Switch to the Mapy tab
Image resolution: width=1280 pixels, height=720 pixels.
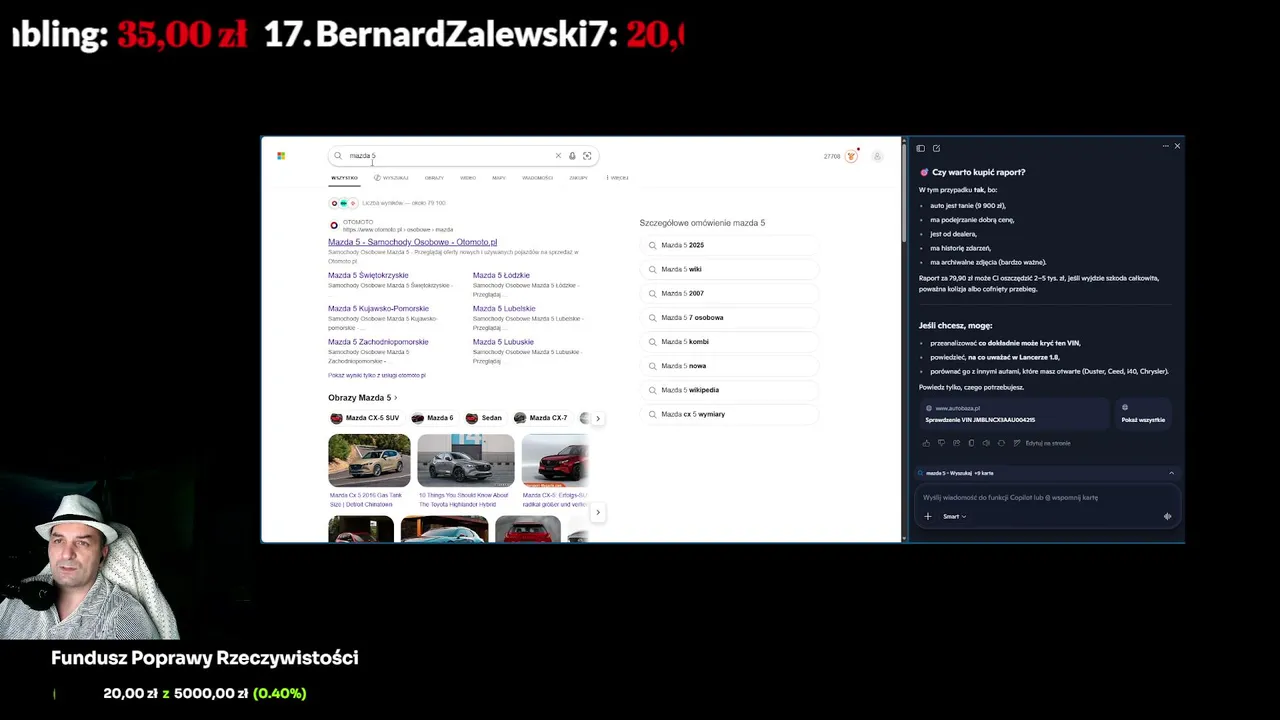tap(499, 178)
